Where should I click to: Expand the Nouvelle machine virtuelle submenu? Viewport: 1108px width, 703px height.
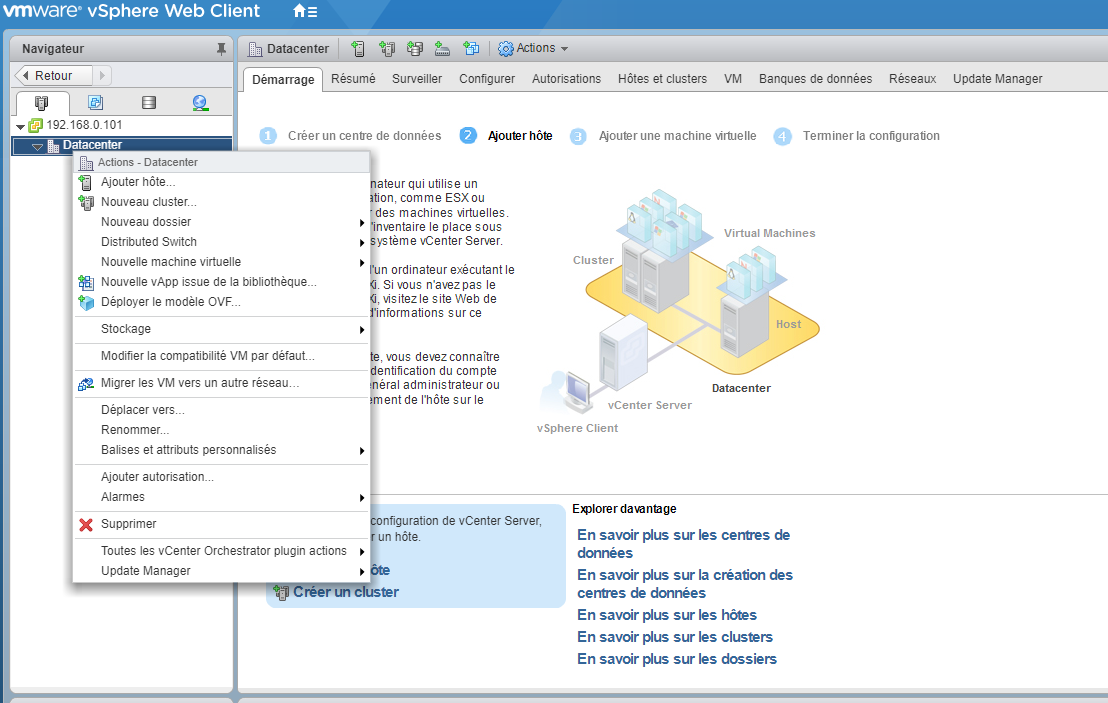tap(362, 263)
